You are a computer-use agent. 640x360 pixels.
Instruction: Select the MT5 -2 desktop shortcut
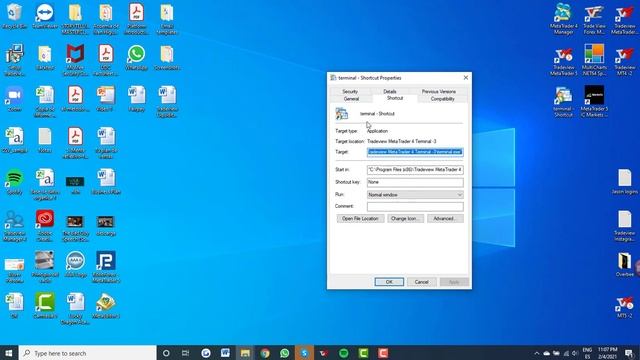click(x=624, y=307)
